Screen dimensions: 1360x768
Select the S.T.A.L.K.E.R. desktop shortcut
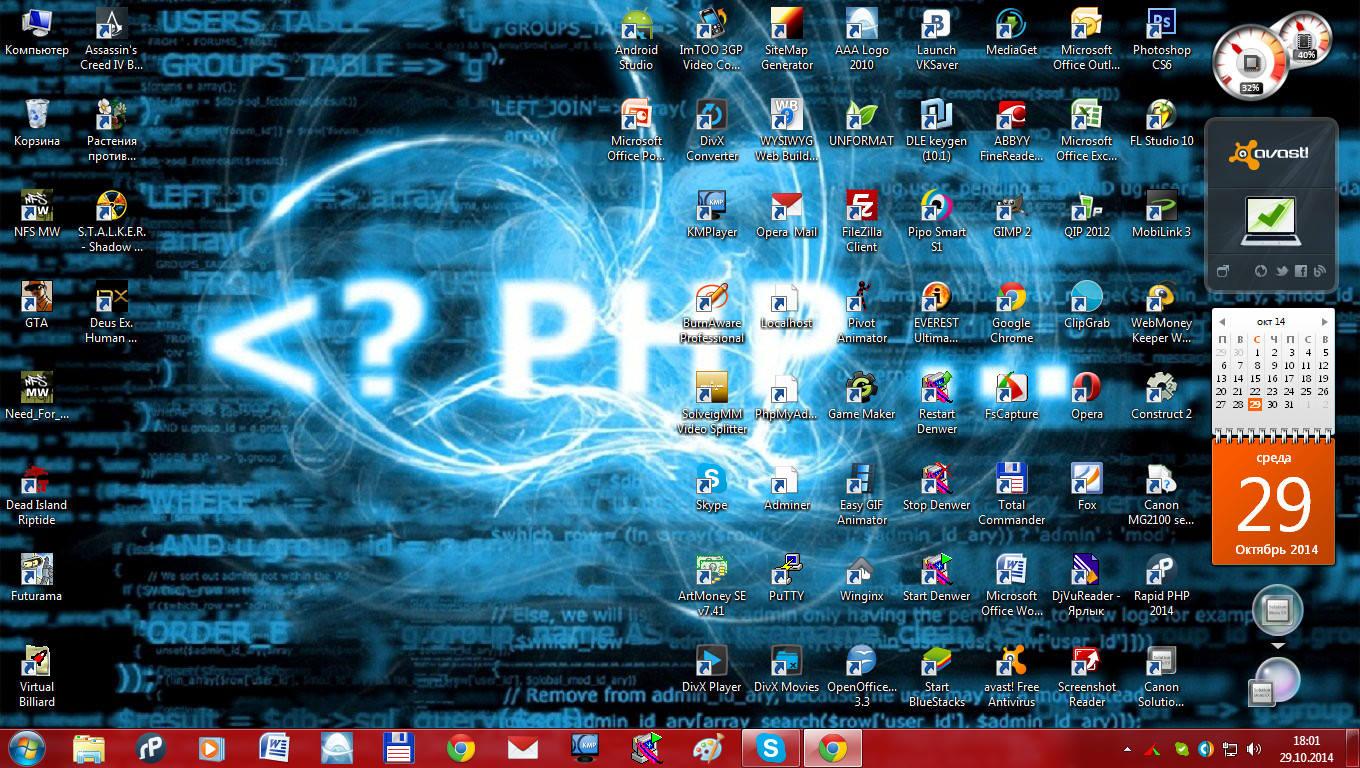tap(111, 222)
